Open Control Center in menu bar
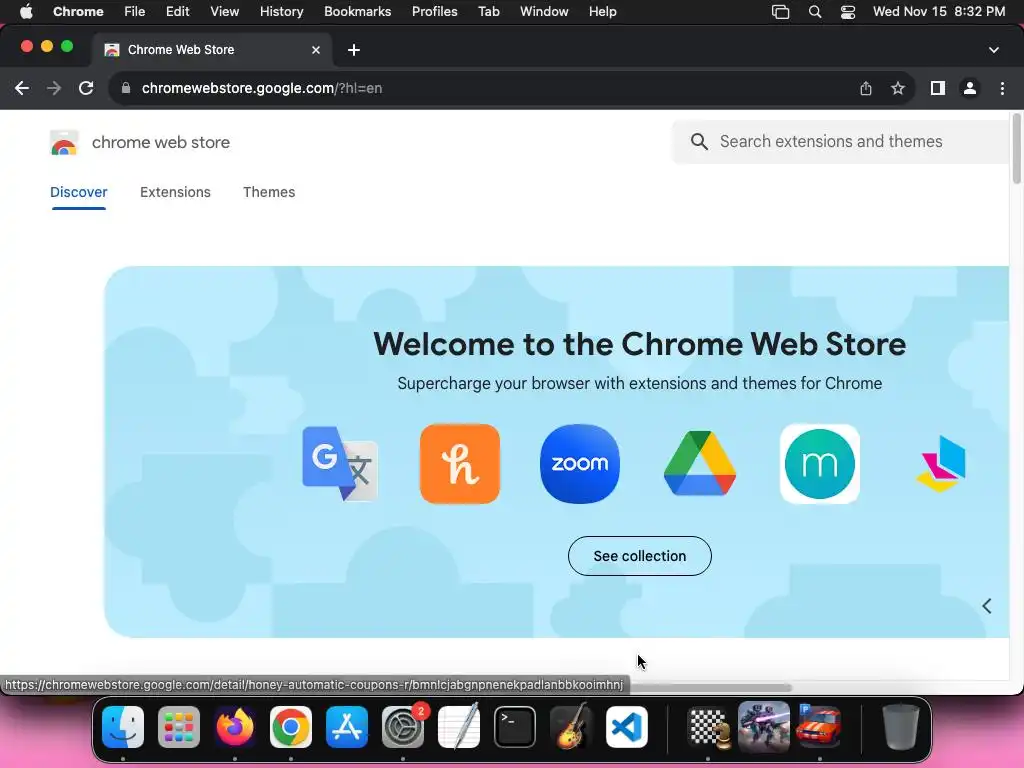The width and height of the screenshot is (1024, 768). point(848,12)
